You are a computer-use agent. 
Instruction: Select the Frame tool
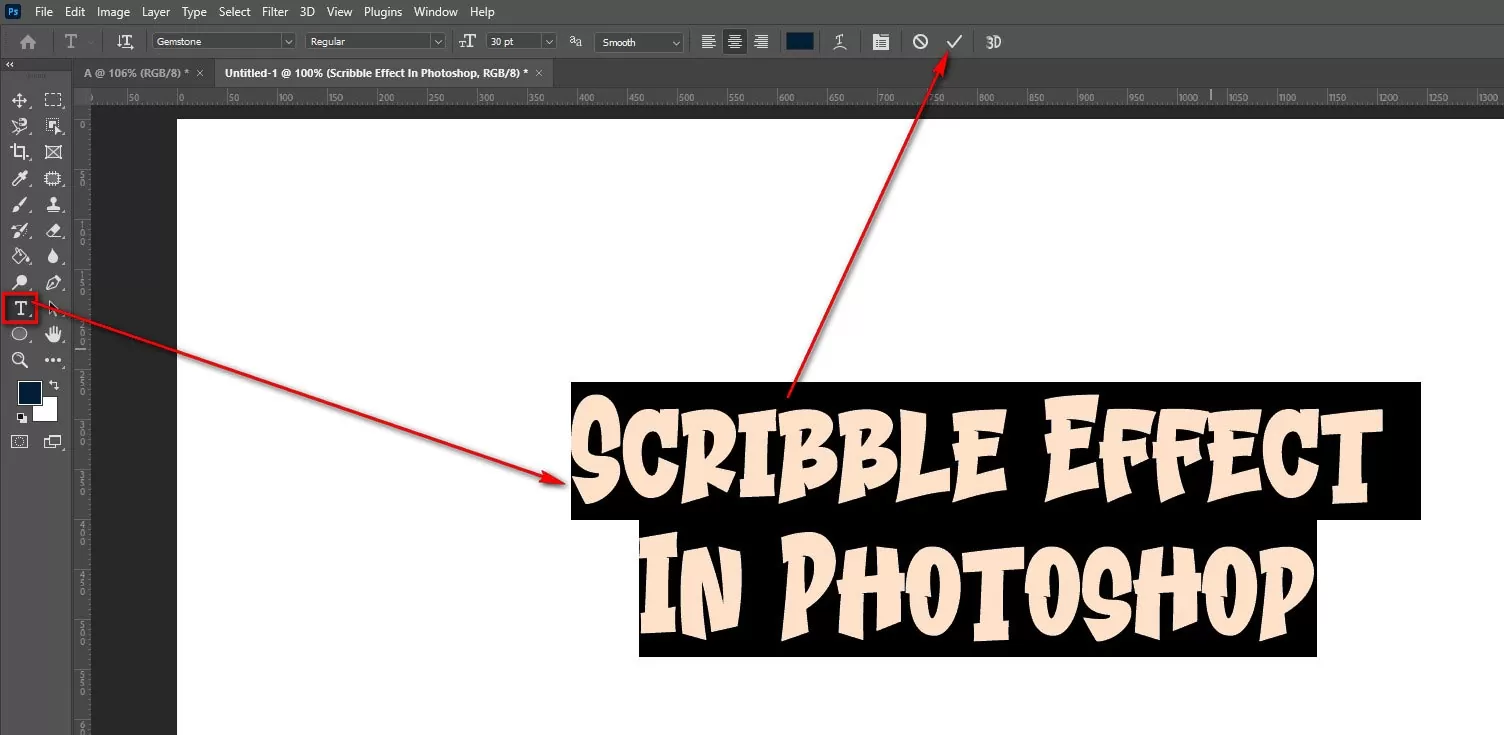(53, 152)
